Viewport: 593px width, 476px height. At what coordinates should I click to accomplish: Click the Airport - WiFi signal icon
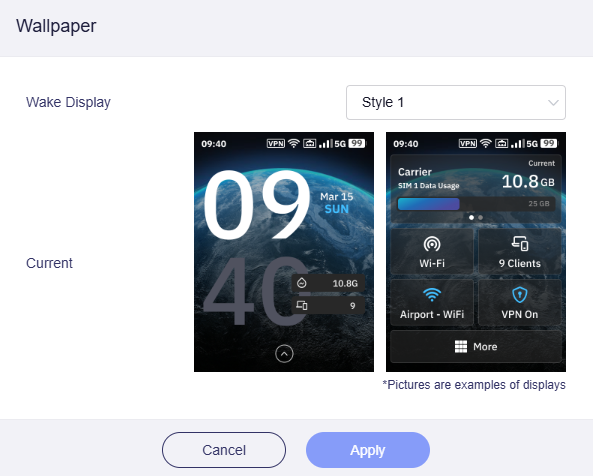click(x=432, y=295)
